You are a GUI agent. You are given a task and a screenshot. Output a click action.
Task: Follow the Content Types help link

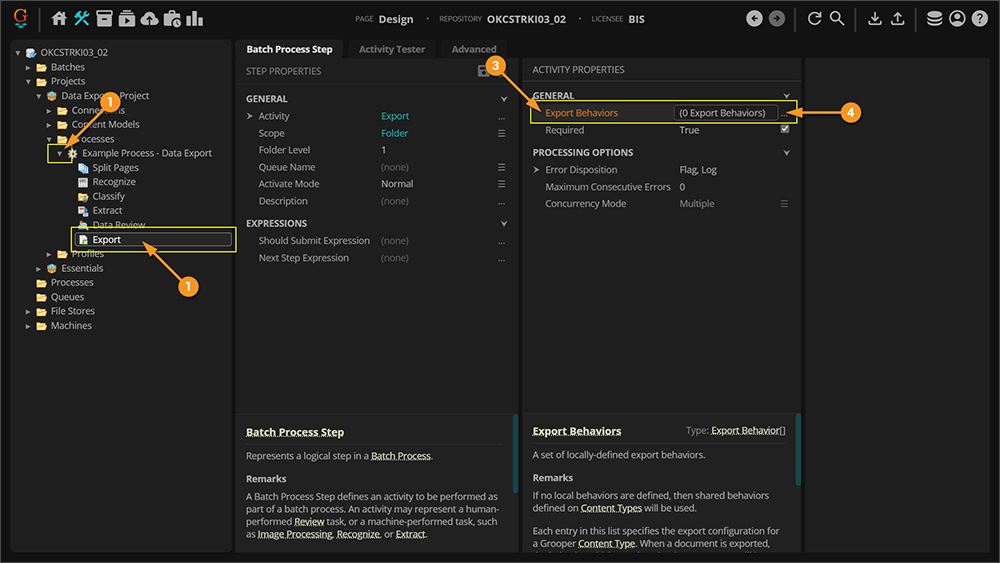coord(611,508)
